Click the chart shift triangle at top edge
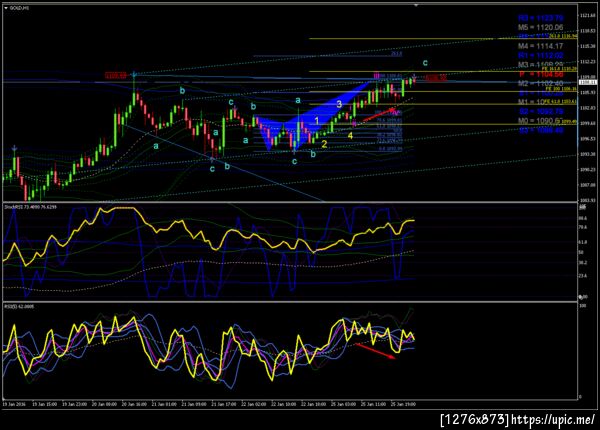Viewport: 600px width, 430px height. [416, 5]
